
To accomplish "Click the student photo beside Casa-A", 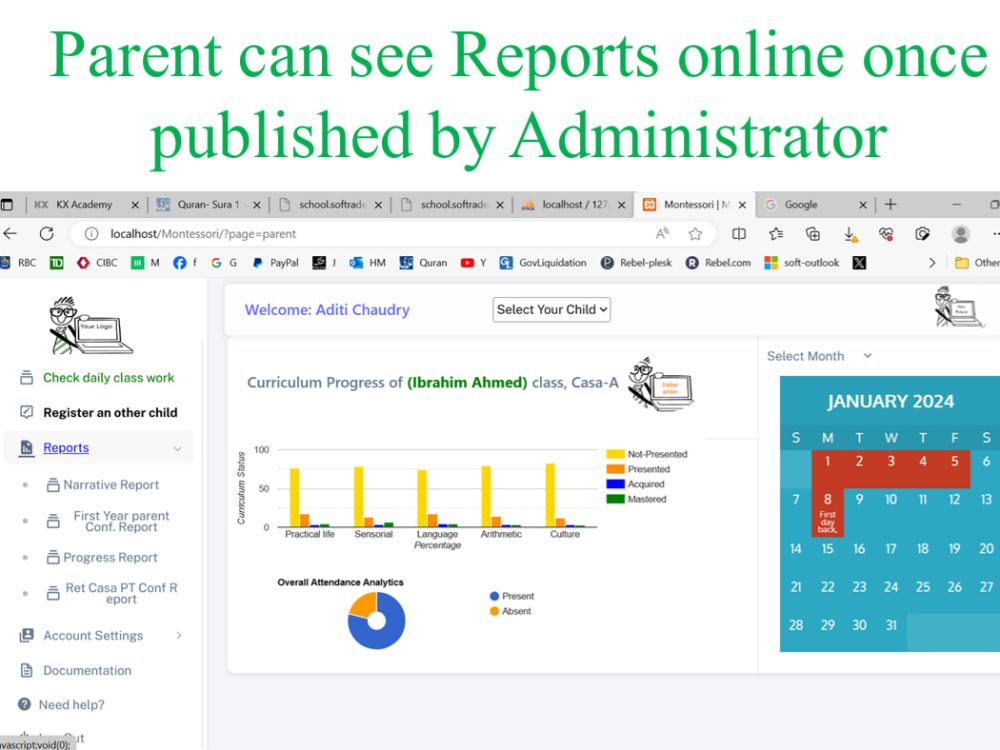I will pos(660,384).
